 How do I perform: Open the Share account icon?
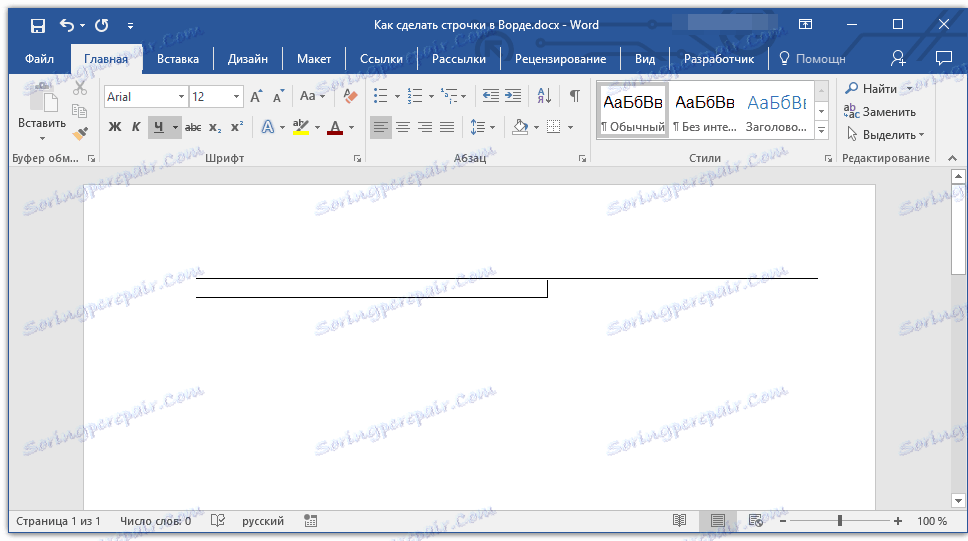click(898, 59)
